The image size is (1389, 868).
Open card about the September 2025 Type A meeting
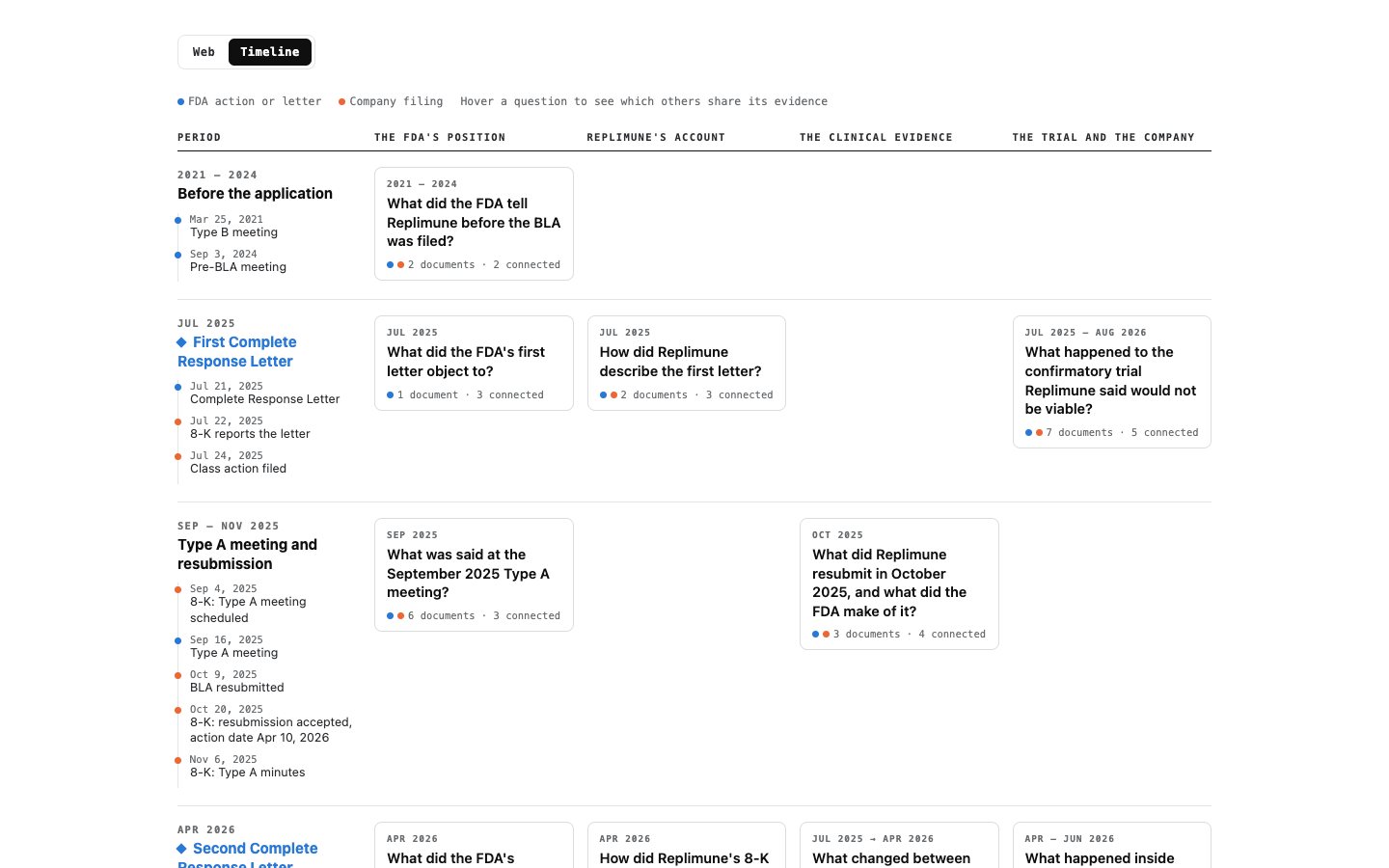point(474,575)
